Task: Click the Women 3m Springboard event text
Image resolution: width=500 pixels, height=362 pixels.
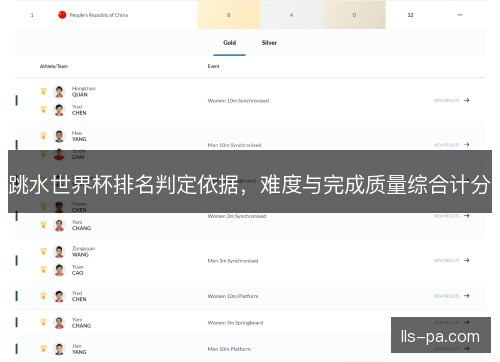Action: [235, 323]
